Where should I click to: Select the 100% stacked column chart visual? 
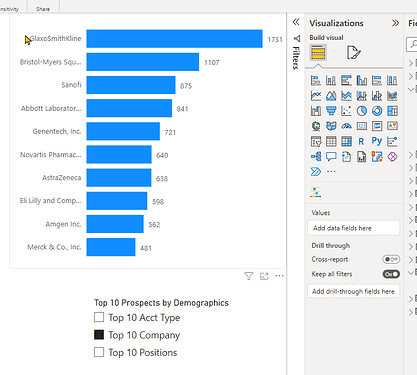tap(392, 80)
